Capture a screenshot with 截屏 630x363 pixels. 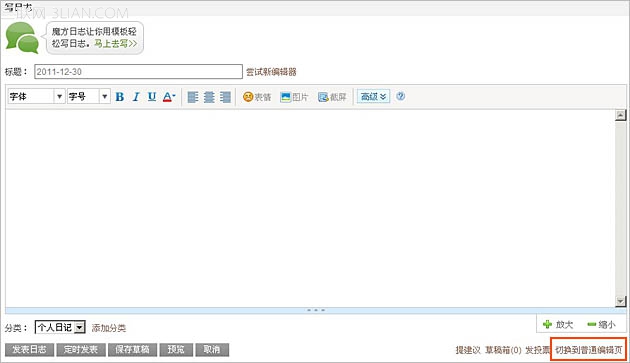coord(332,97)
